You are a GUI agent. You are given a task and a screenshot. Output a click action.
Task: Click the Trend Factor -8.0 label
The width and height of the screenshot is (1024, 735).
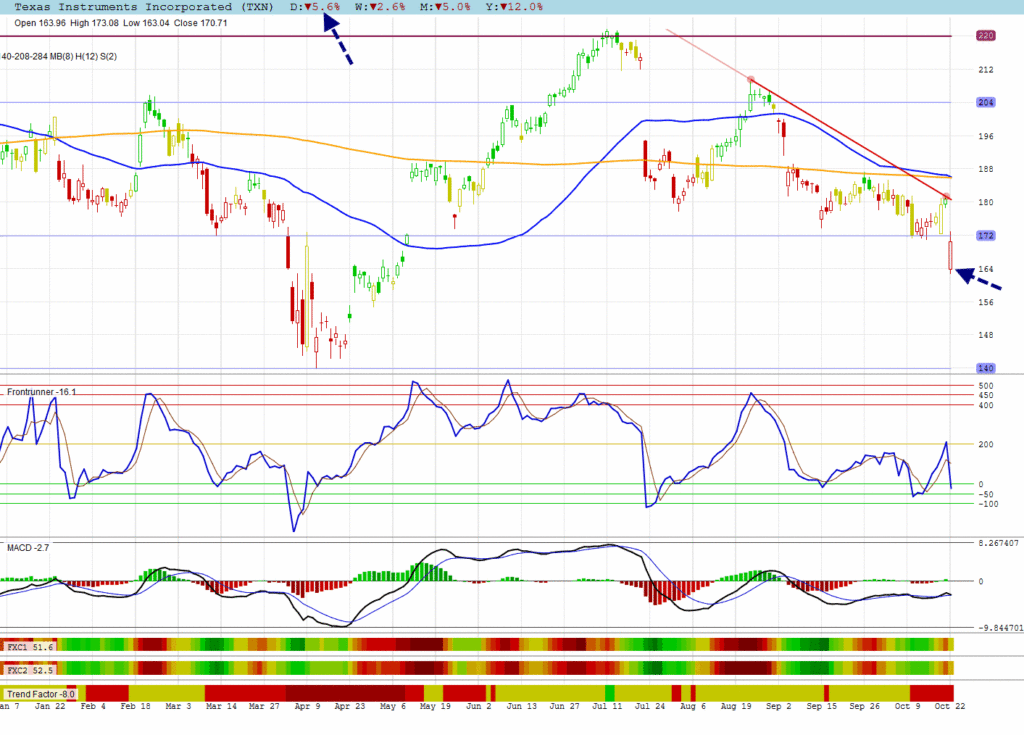(41, 693)
